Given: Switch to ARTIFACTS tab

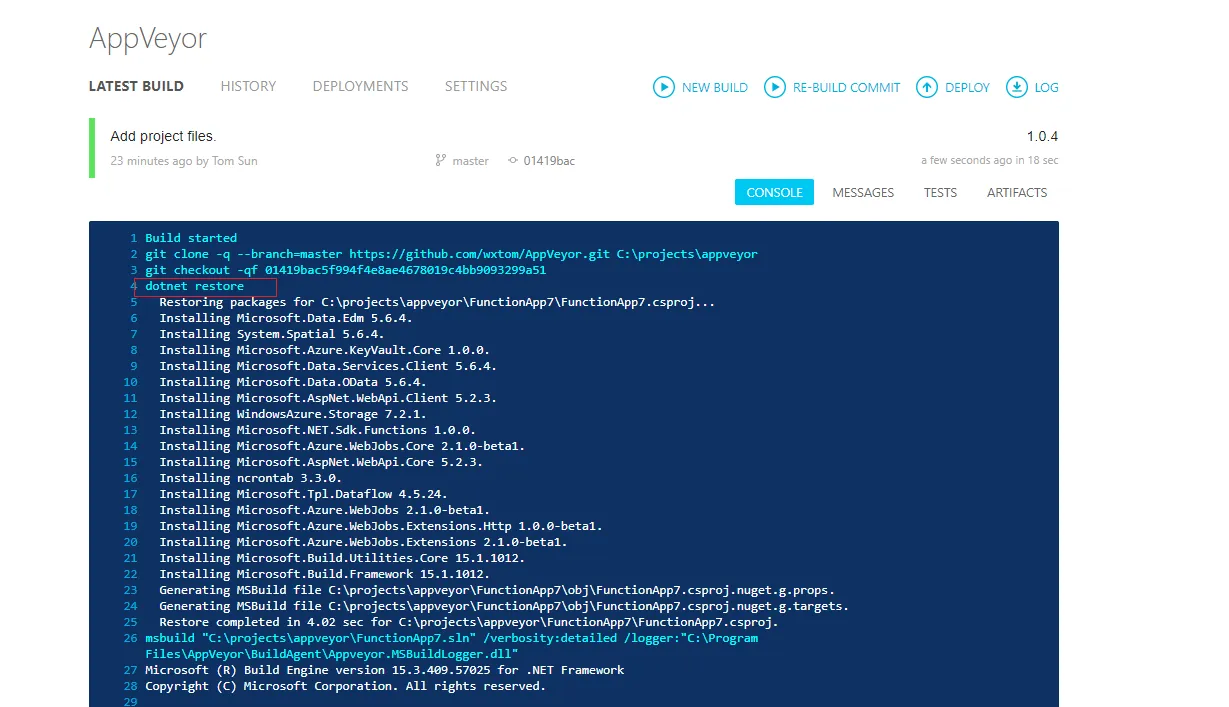Looking at the screenshot, I should (x=1017, y=192).
